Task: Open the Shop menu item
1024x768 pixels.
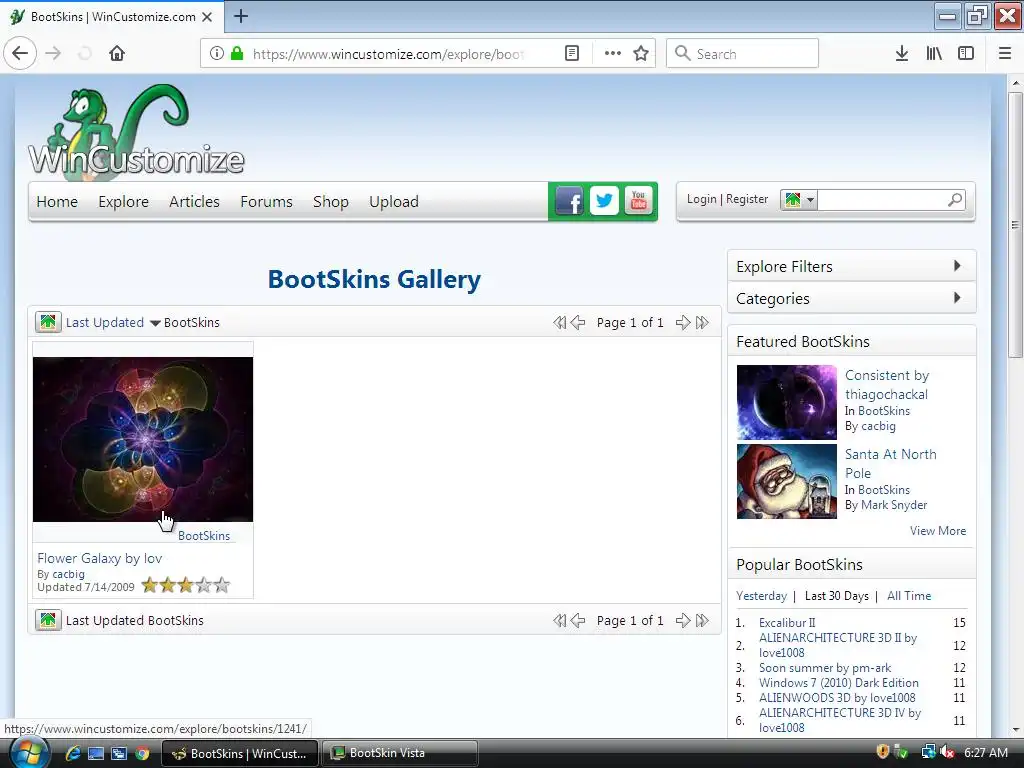Action: (x=330, y=202)
